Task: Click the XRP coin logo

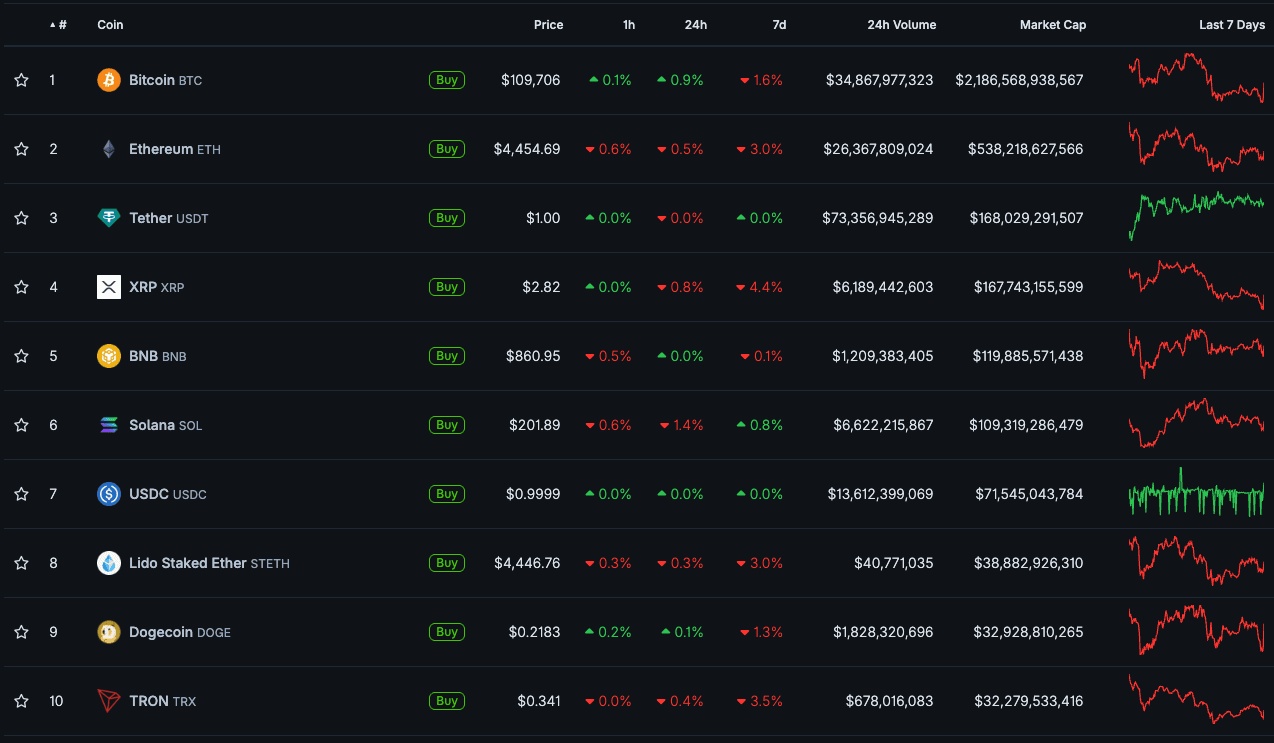Action: (109, 287)
